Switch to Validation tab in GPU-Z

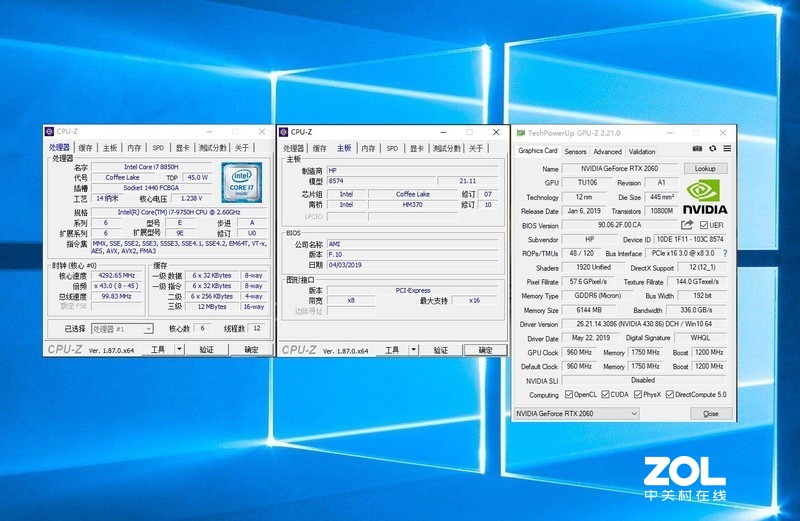(642, 152)
